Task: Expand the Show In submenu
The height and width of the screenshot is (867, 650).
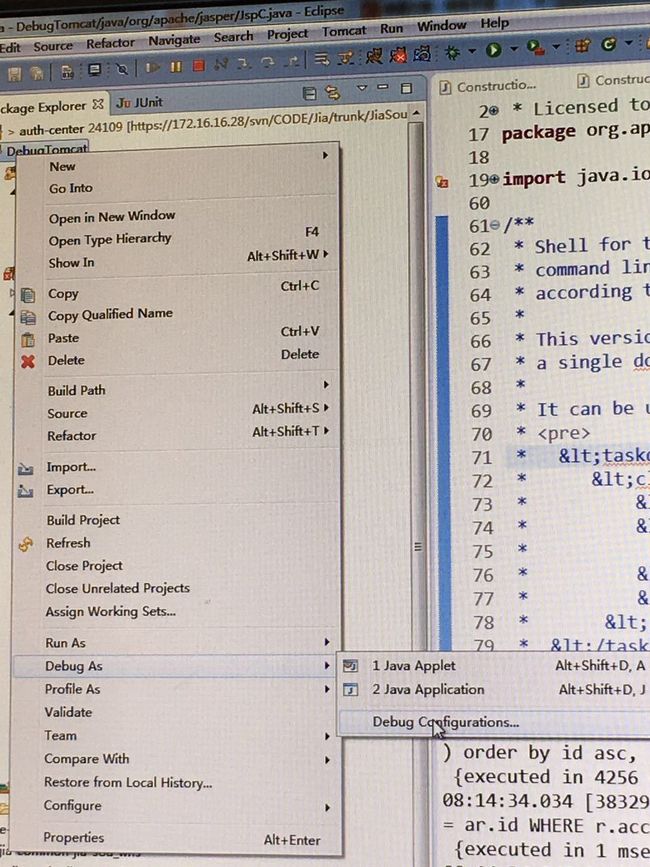Action: [177, 260]
